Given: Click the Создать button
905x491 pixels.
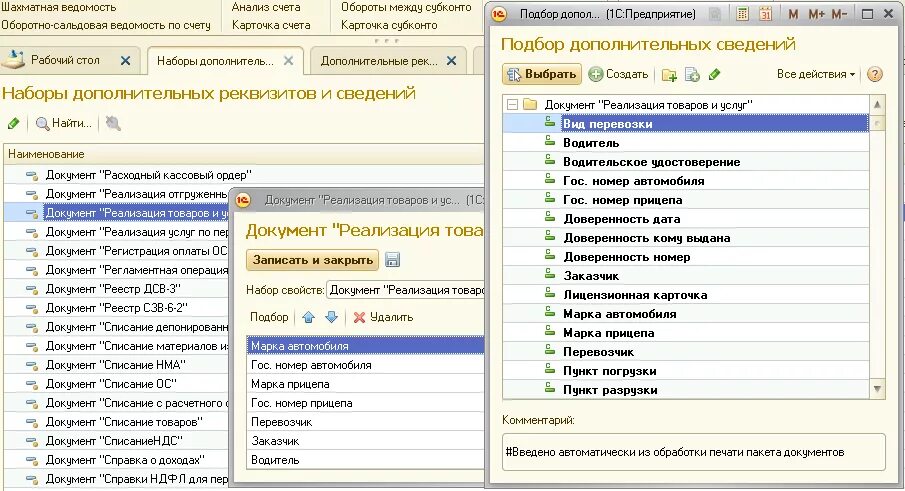Looking at the screenshot, I should tap(618, 74).
